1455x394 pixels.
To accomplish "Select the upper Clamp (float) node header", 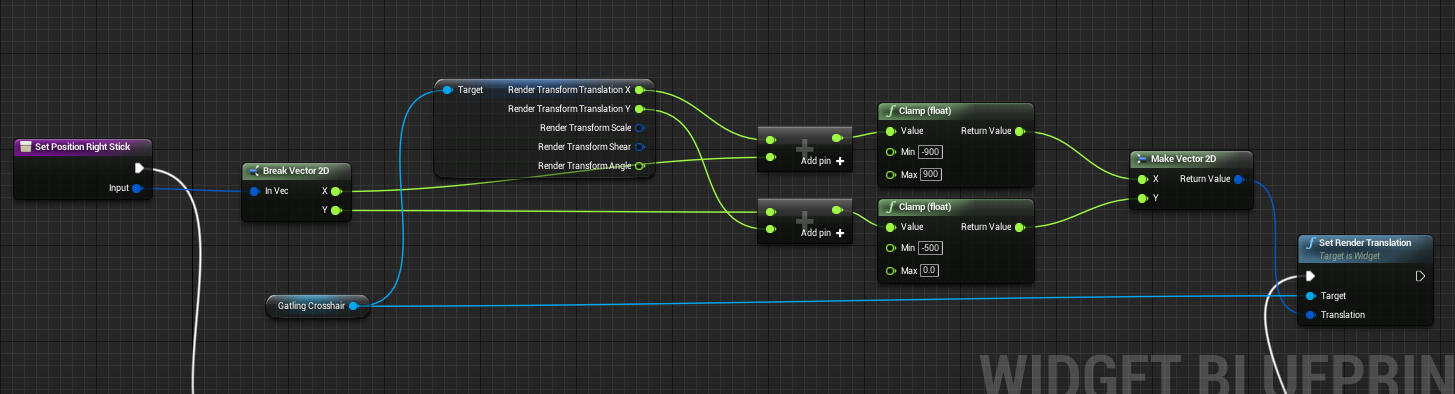I will coord(956,111).
